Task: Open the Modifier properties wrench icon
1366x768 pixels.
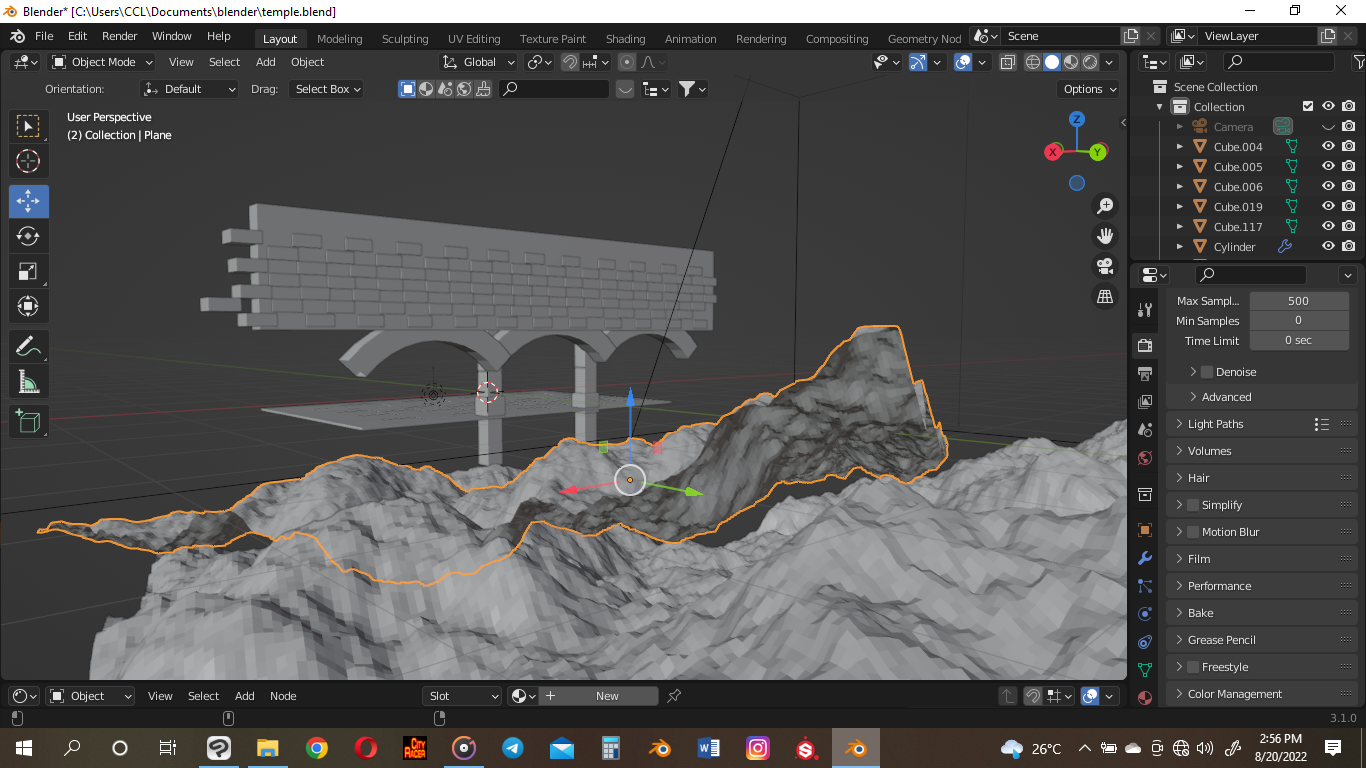Action: point(1145,558)
